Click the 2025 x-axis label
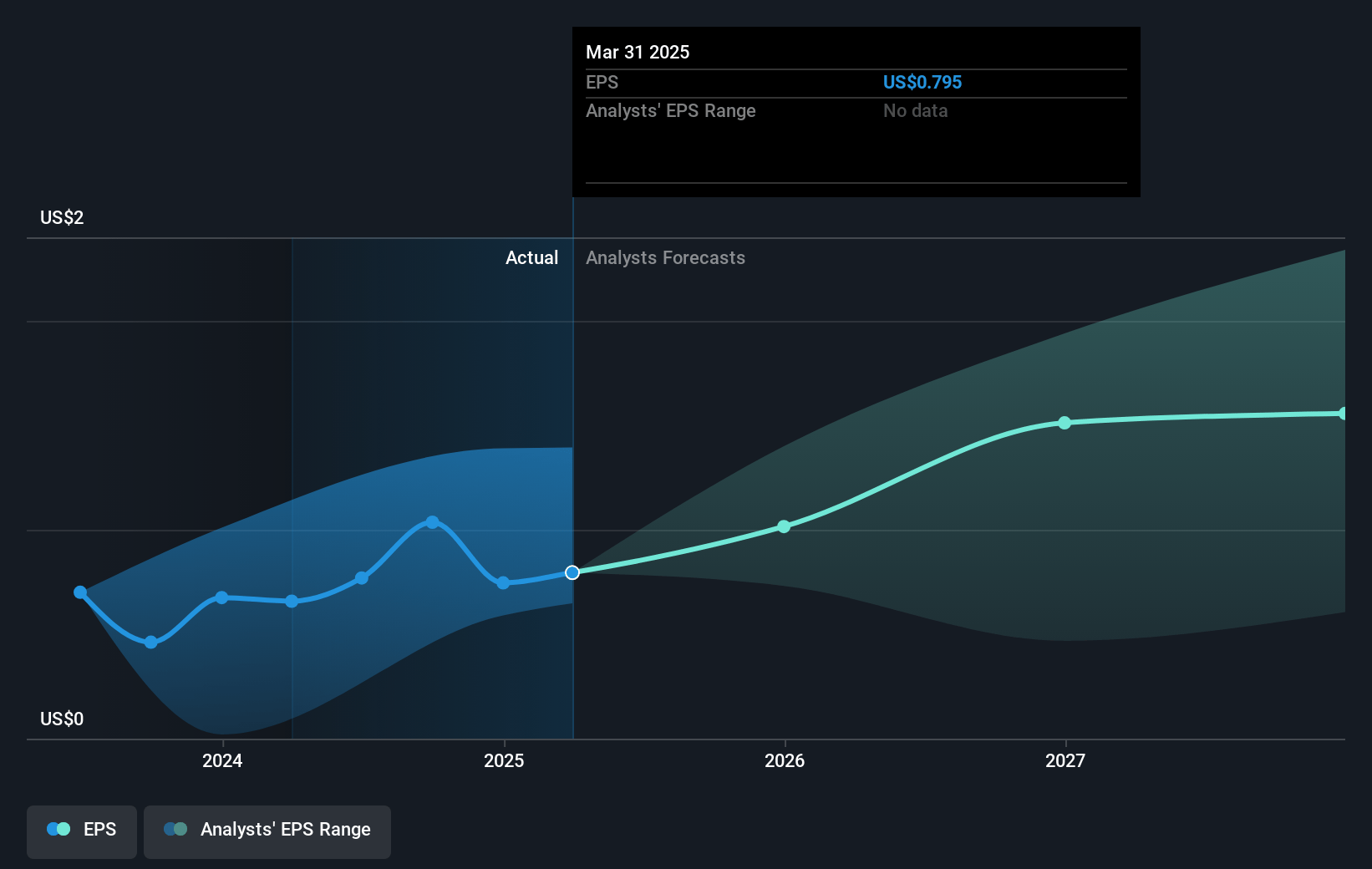Viewport: 1372px width, 869px height. [504, 760]
